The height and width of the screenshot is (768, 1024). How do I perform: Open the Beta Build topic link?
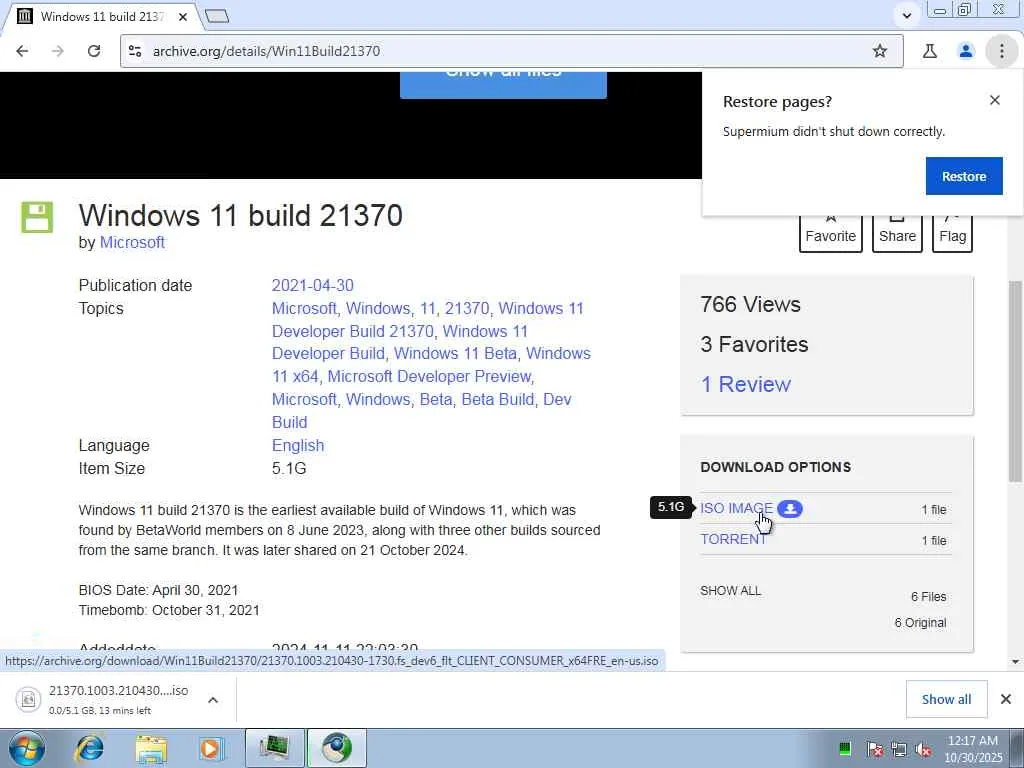(x=497, y=399)
